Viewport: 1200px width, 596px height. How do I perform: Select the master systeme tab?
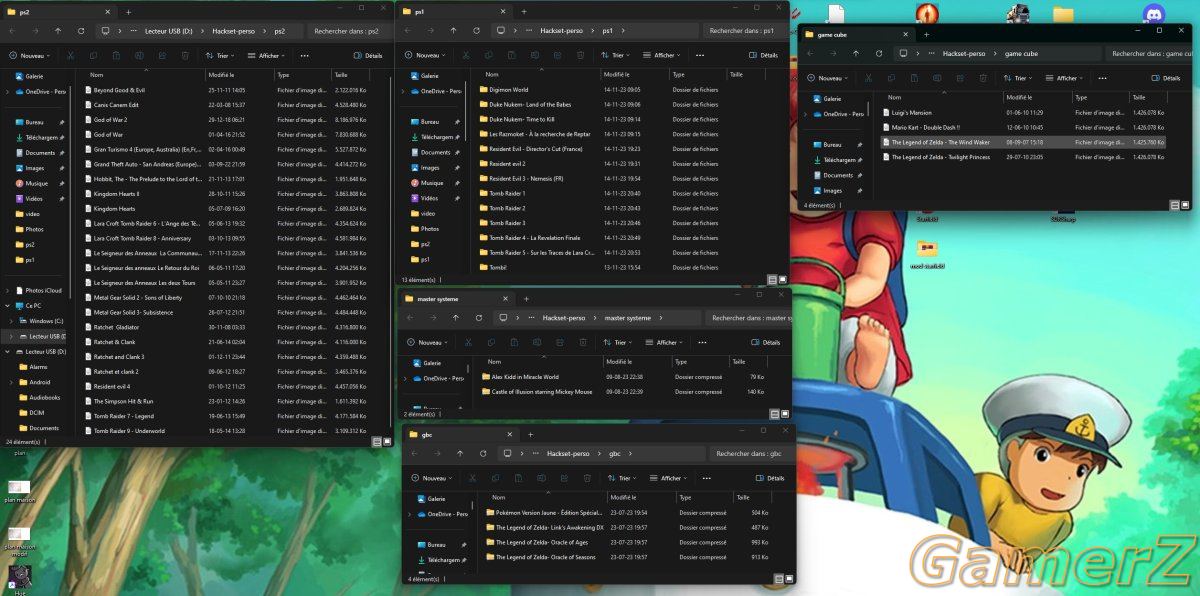tap(458, 298)
